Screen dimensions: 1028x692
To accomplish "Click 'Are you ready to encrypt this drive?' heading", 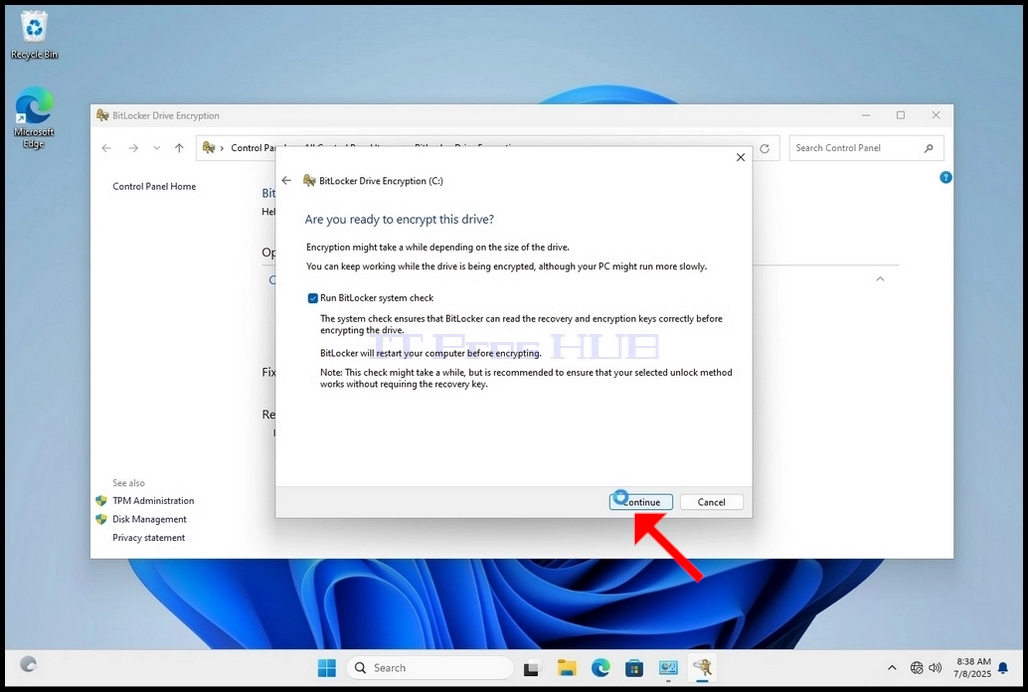I will [x=399, y=220].
